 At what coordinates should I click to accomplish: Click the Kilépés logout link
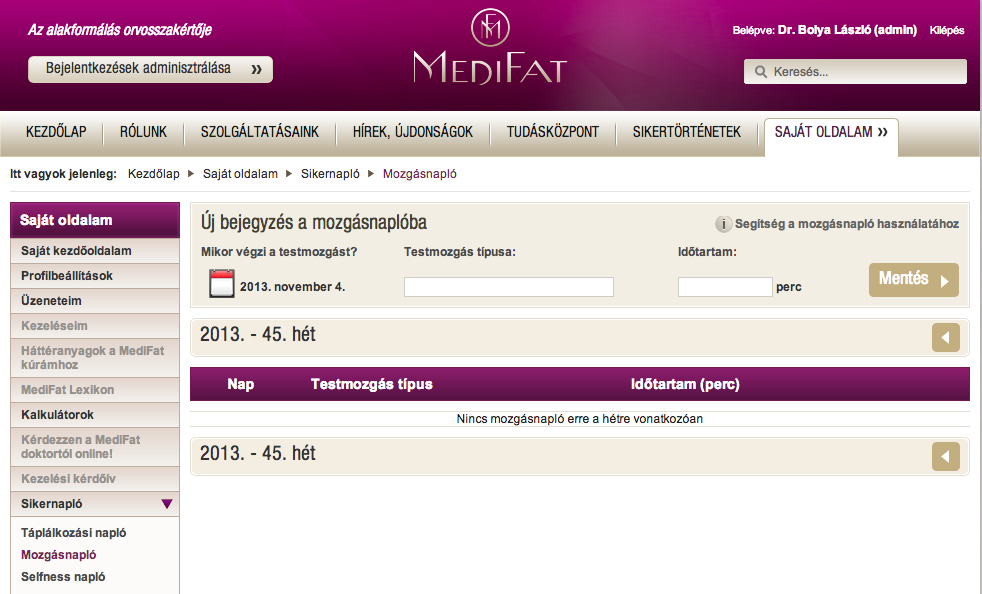[946, 30]
